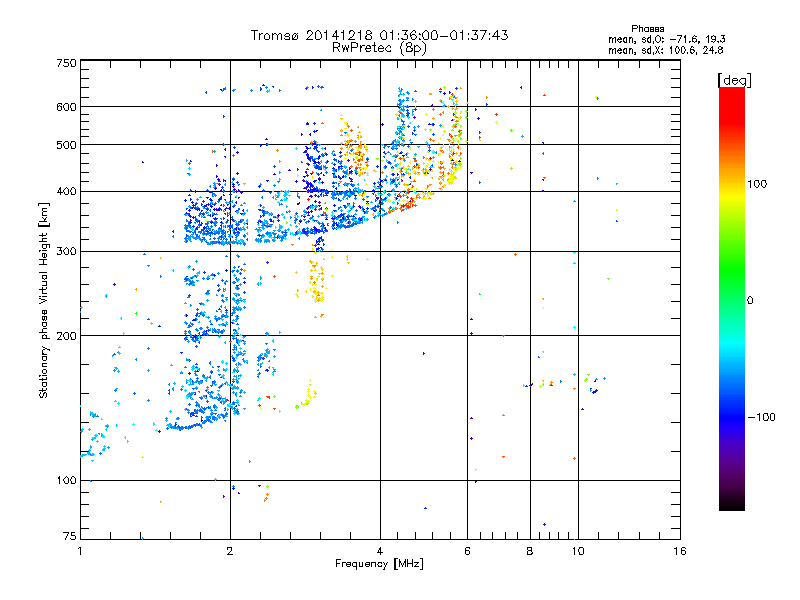
Task: Click the y-axis title 'Stationary phase Virtual Height [km]'
Action: point(43,300)
